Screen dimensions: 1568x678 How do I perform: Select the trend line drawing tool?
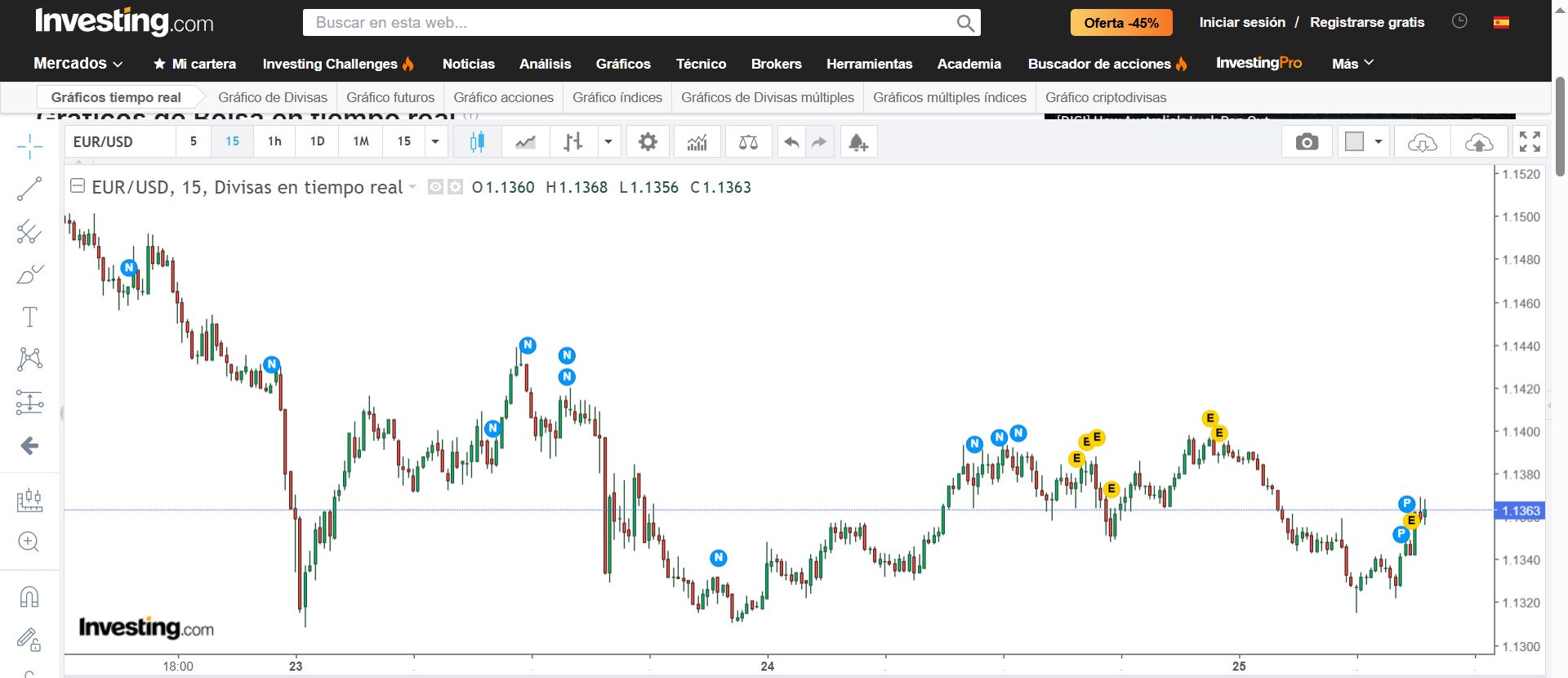(29, 189)
